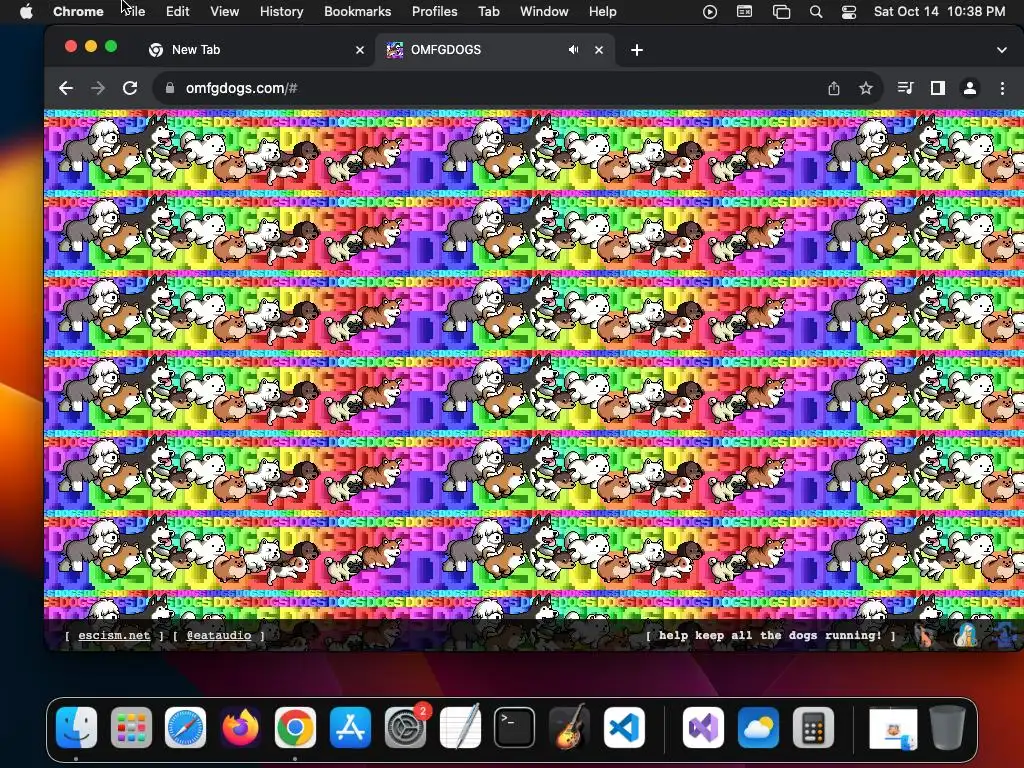
Task: Toggle the Chrome side panel
Action: (938, 88)
